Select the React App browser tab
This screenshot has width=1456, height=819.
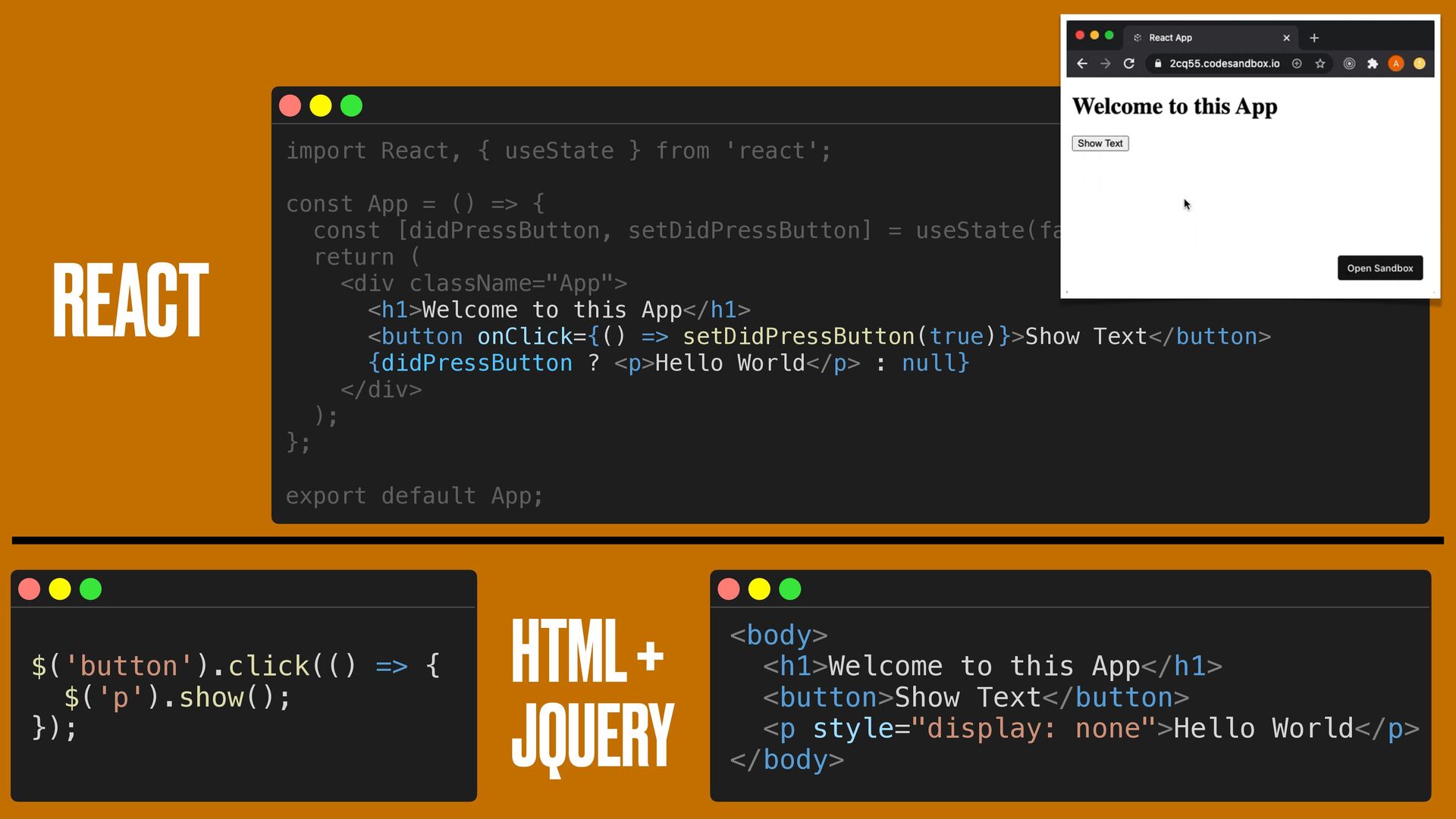click(x=1211, y=38)
